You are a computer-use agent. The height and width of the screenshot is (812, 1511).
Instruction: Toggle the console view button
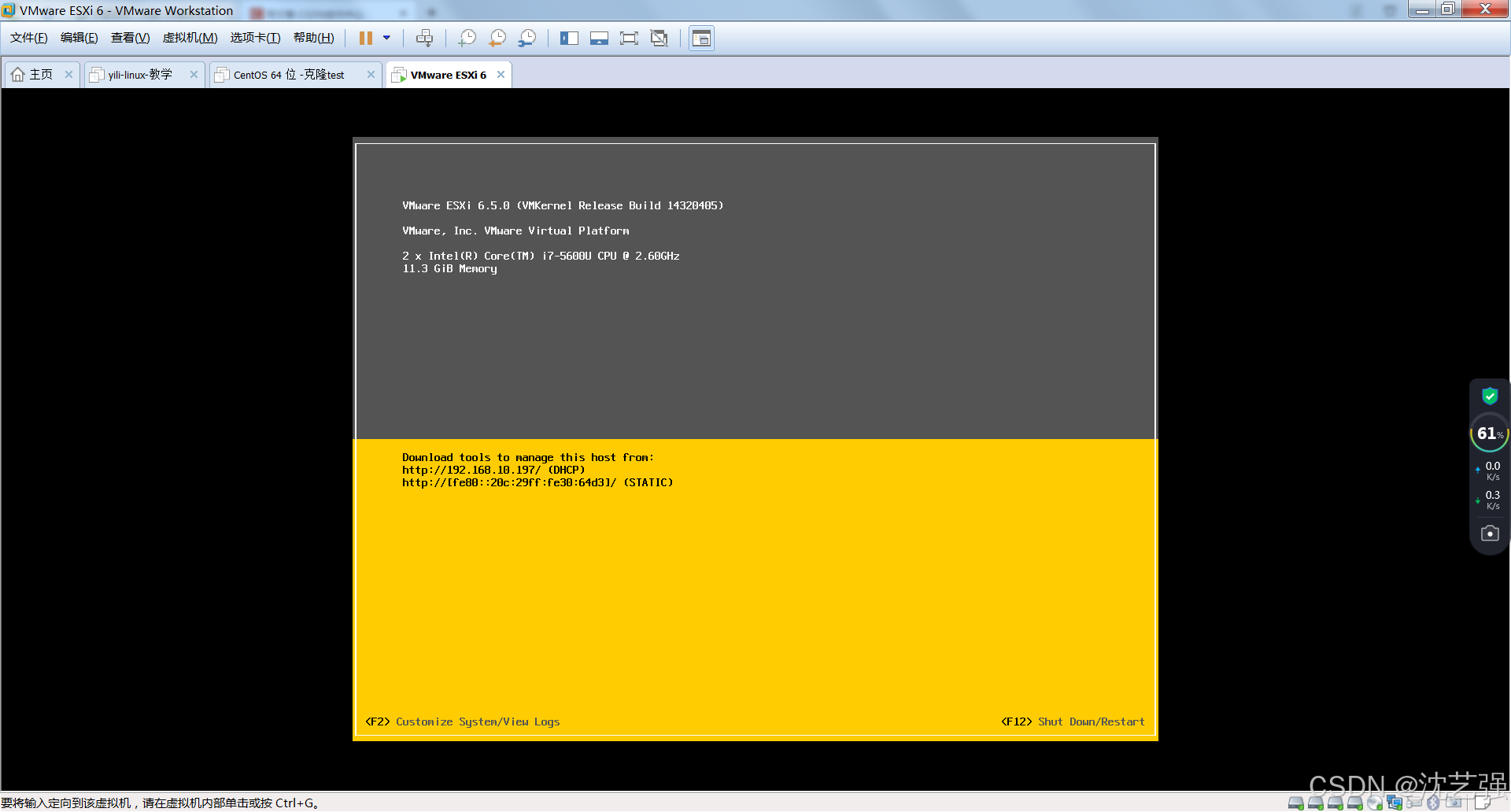pyautogui.click(x=701, y=38)
